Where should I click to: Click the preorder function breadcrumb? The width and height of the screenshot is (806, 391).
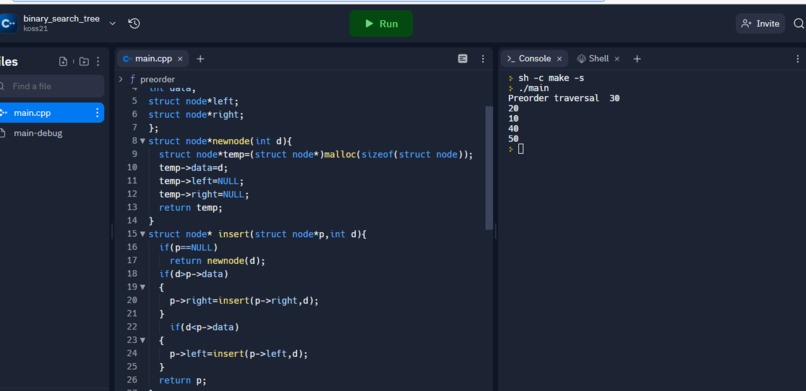(x=152, y=79)
